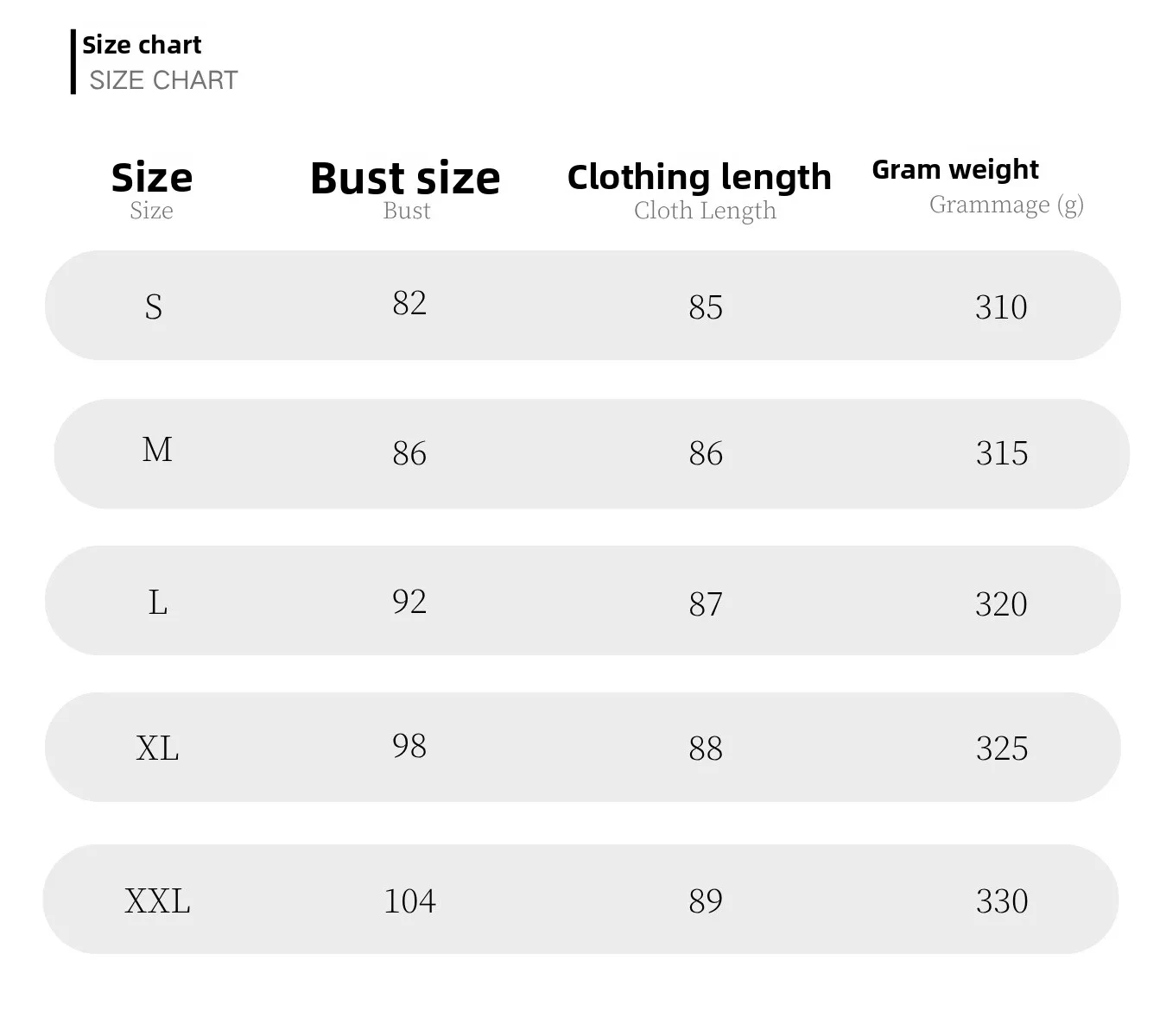Click bust value 98 in XL row
Screen dimensions: 1166x1036
coord(409,746)
